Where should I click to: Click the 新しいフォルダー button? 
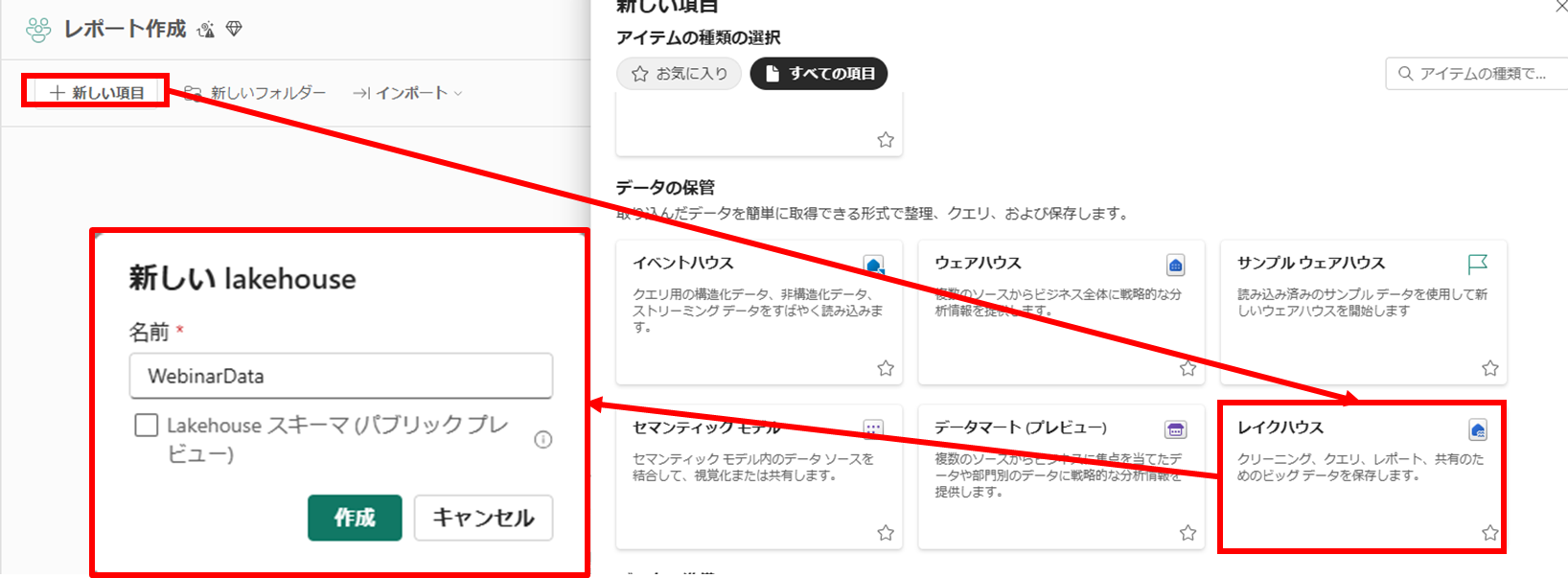point(255,93)
